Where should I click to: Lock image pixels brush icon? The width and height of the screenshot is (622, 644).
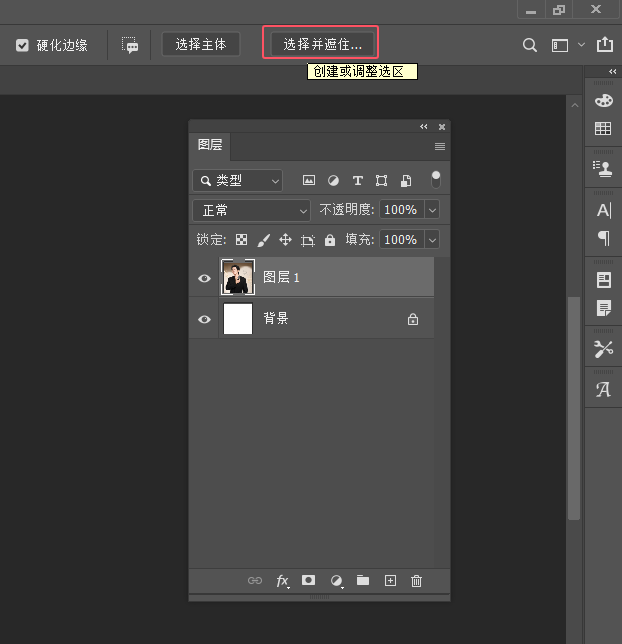[263, 240]
